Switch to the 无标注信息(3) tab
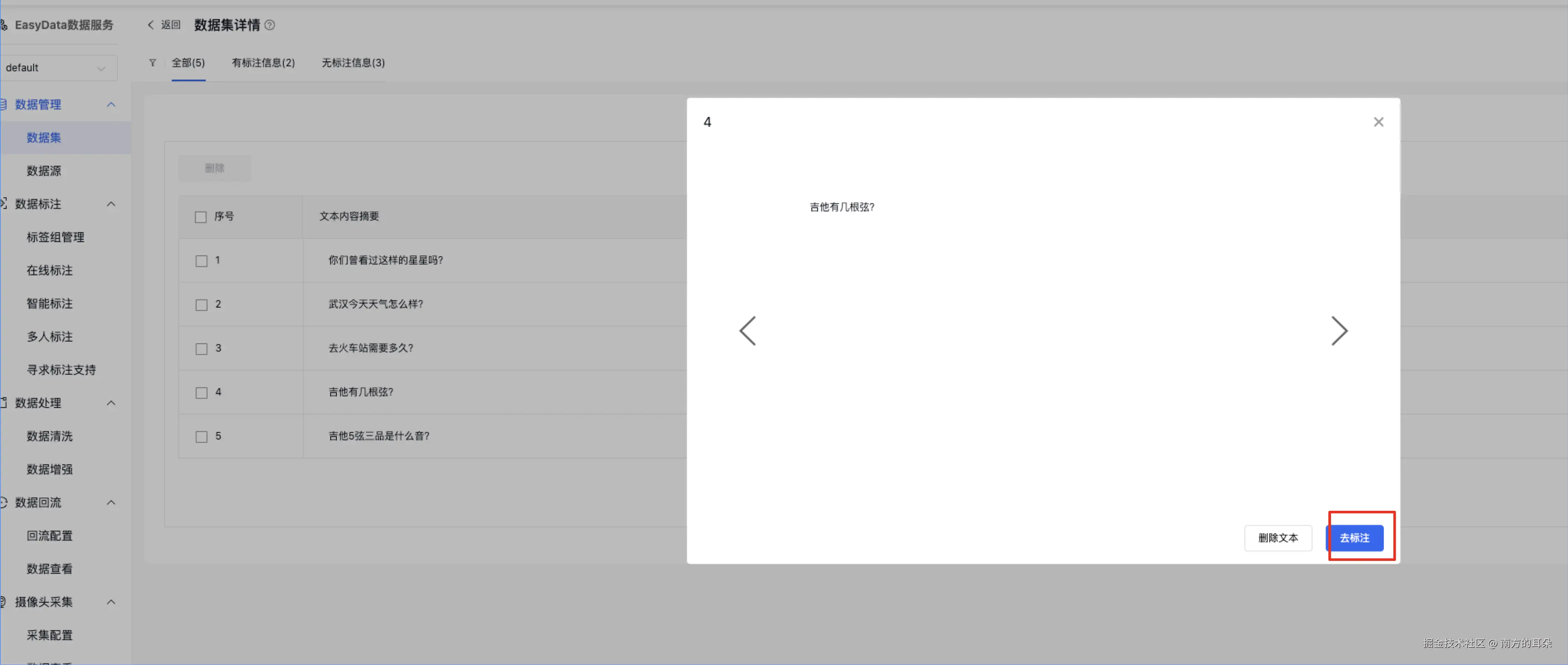The image size is (1568, 665). [353, 63]
